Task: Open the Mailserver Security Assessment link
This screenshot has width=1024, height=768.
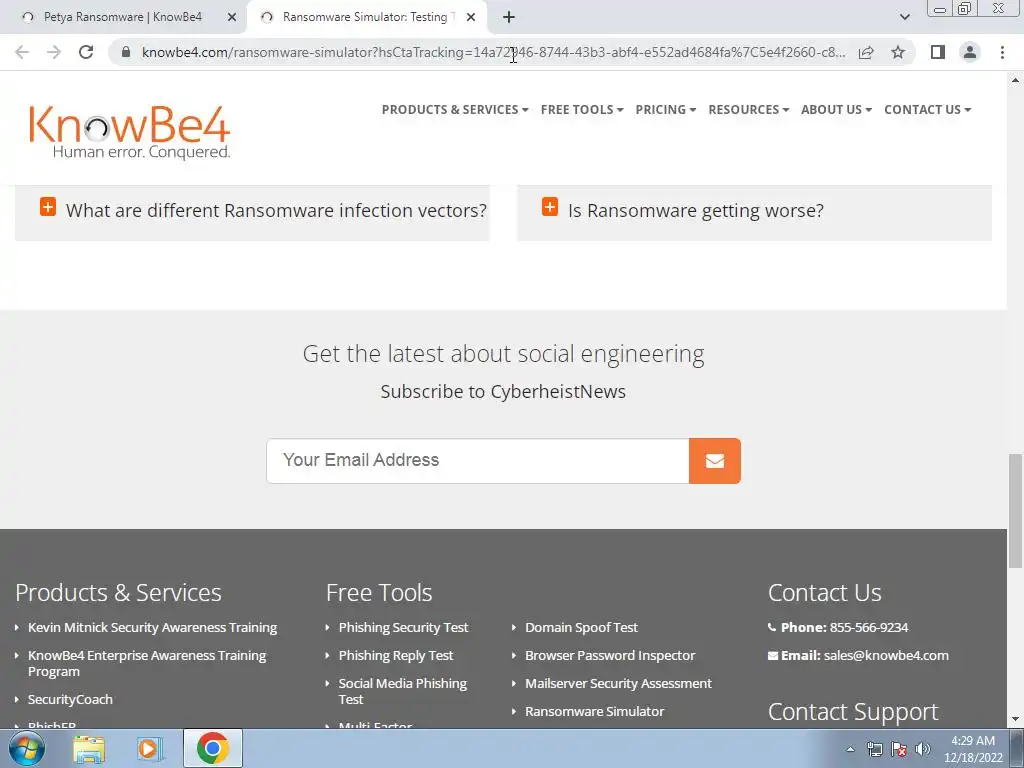Action: pyautogui.click(x=618, y=684)
